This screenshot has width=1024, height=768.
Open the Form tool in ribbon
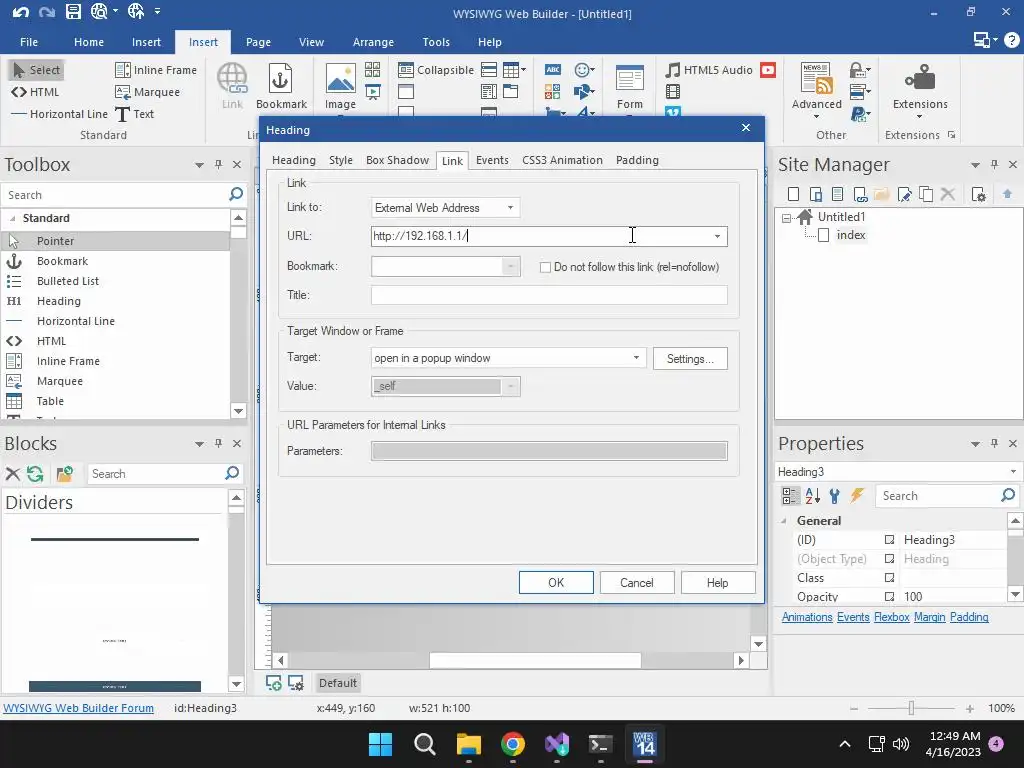coord(630,86)
